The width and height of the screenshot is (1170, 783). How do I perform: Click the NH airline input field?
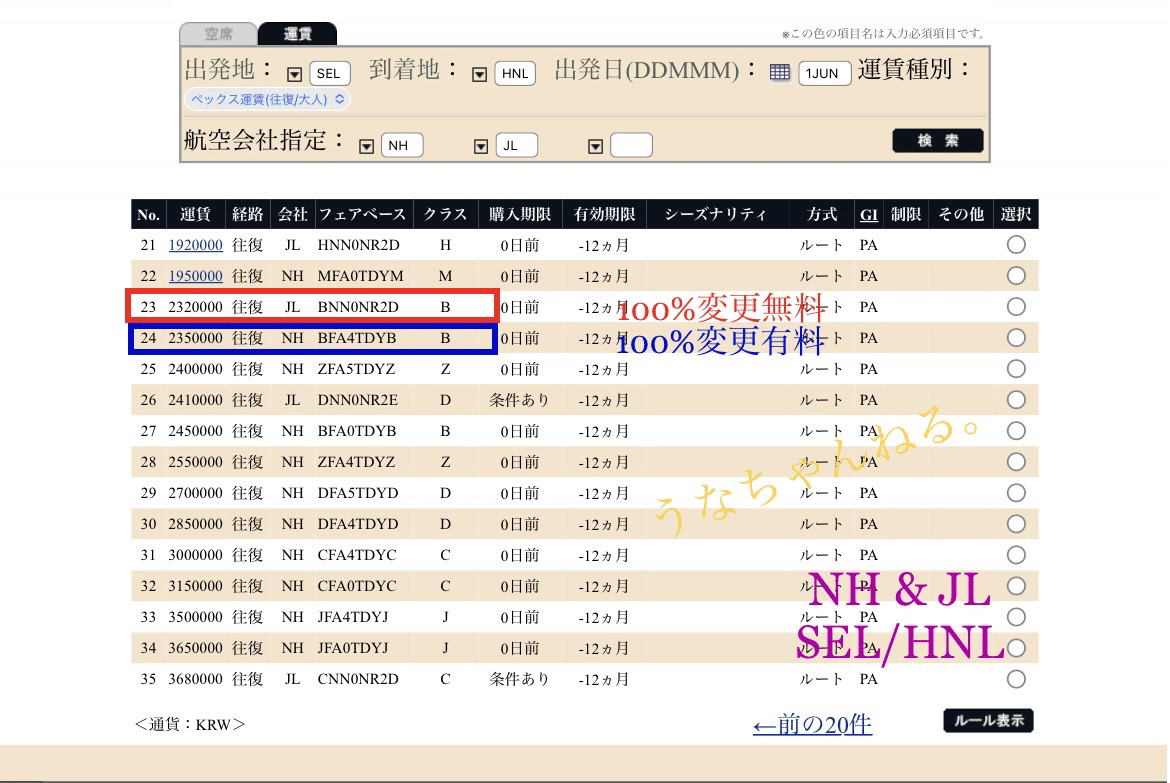pos(402,145)
